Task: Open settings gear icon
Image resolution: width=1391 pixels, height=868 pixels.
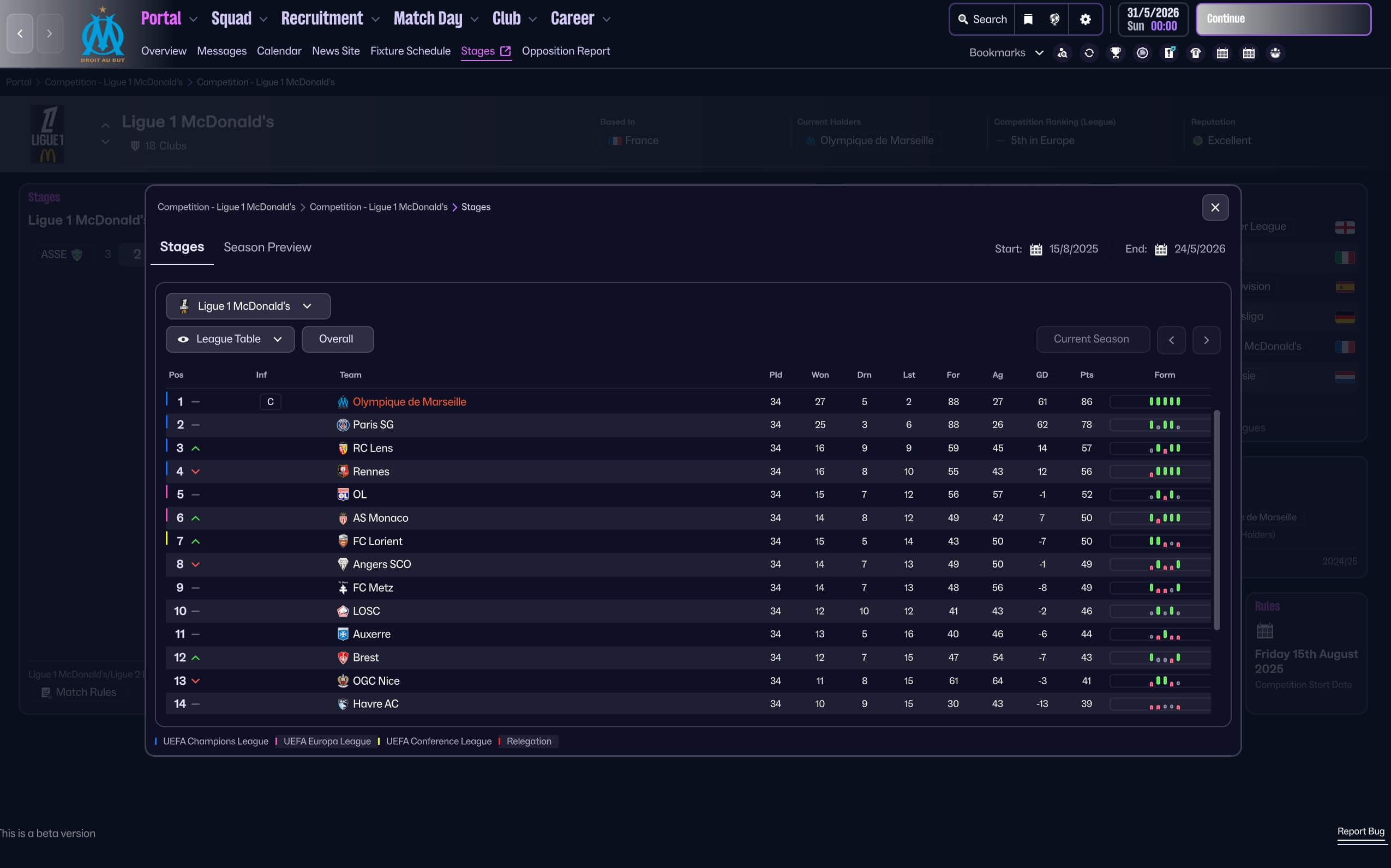Action: click(1085, 19)
